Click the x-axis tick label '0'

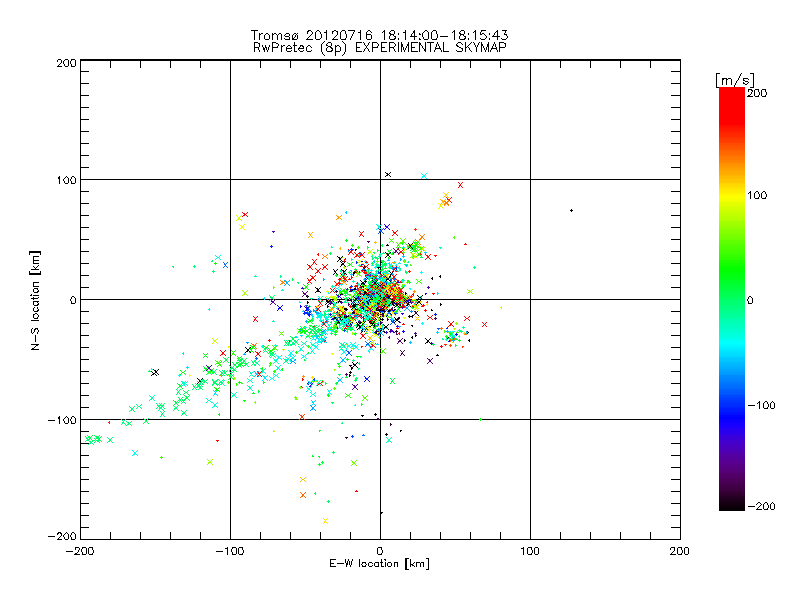point(380,551)
